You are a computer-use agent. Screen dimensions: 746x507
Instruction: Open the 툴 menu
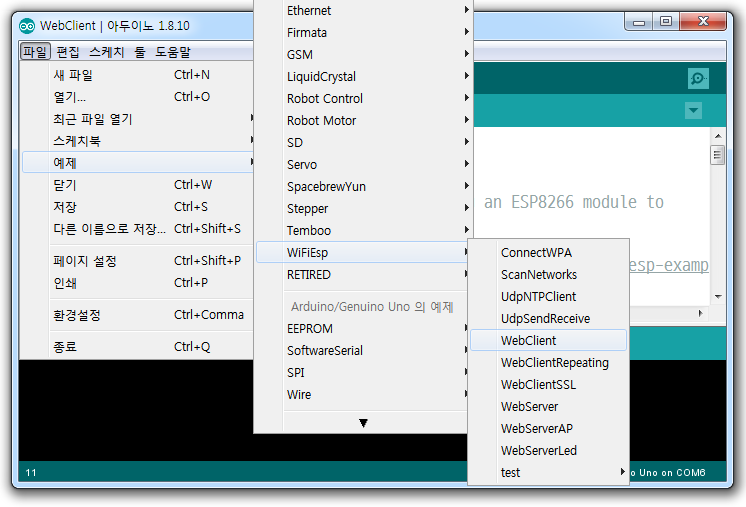(140, 51)
